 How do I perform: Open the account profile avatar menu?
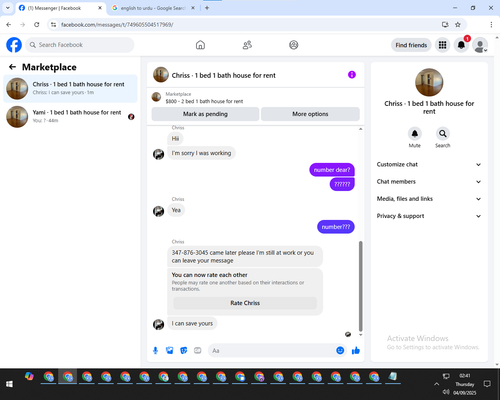click(x=480, y=45)
